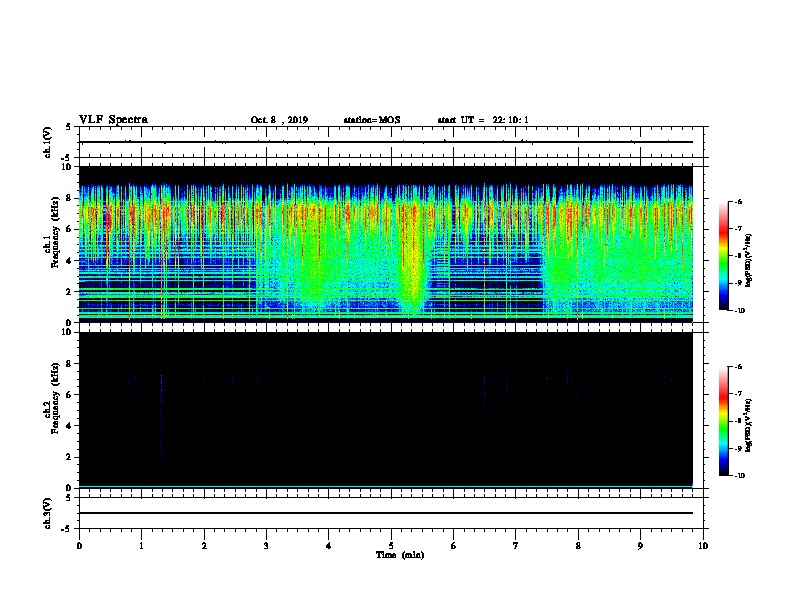Click the "6" frequency tick of ch.2 spectrogram
This screenshot has width=792, height=612.
tap(69, 395)
